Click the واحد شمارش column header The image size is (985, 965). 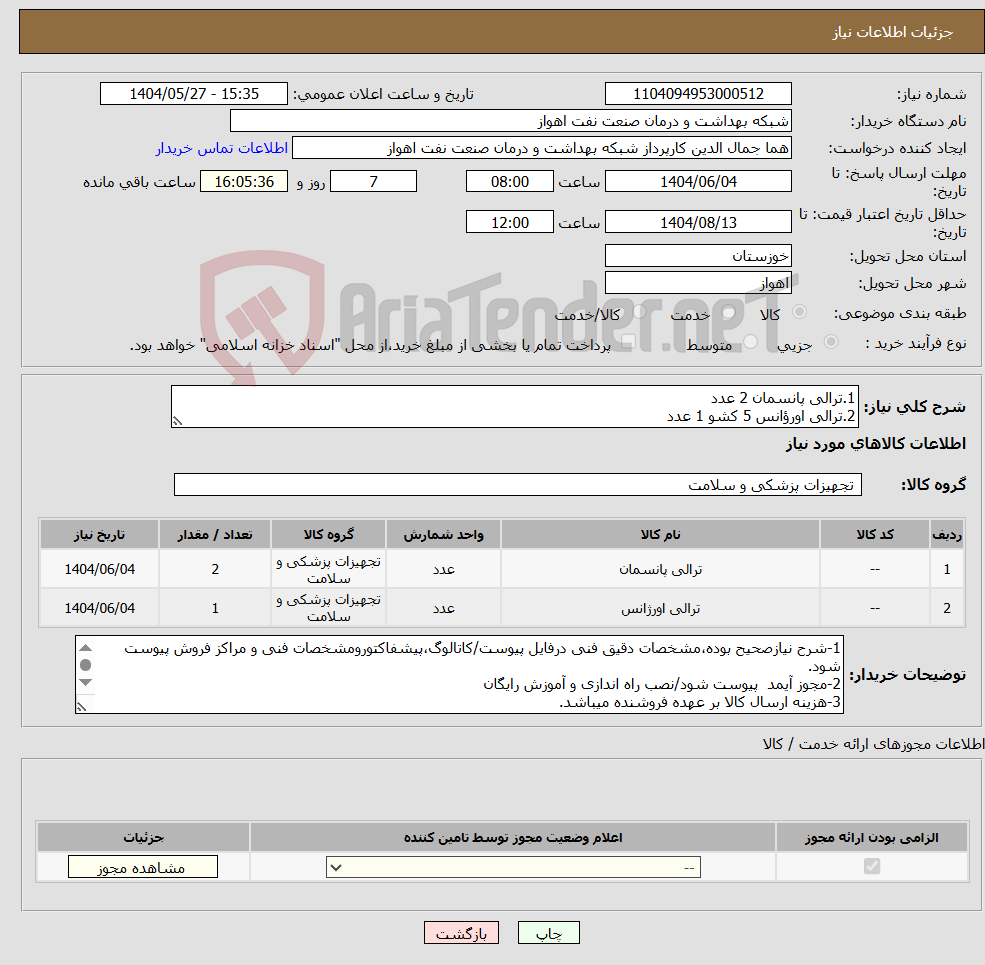point(444,534)
